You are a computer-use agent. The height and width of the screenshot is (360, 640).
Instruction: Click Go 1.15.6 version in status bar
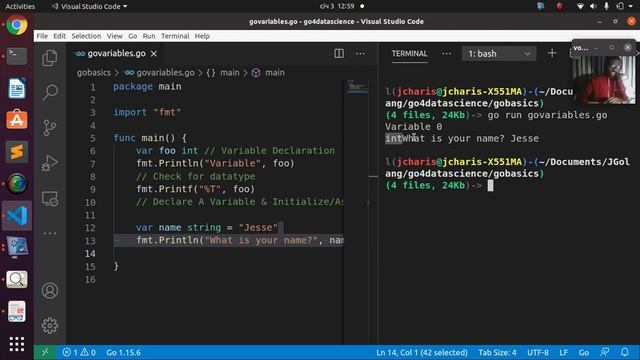(x=123, y=352)
